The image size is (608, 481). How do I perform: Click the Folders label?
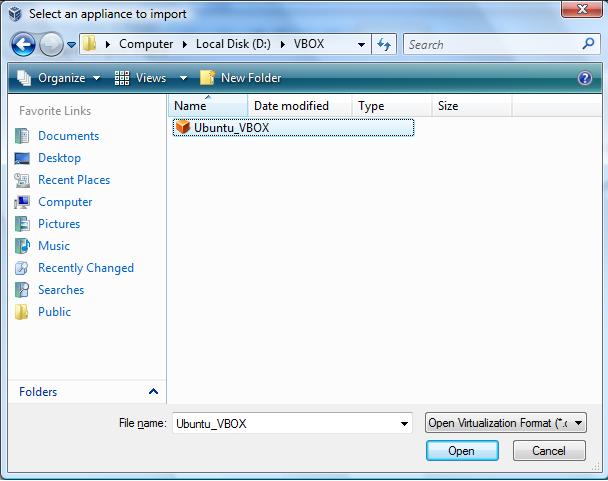38,392
